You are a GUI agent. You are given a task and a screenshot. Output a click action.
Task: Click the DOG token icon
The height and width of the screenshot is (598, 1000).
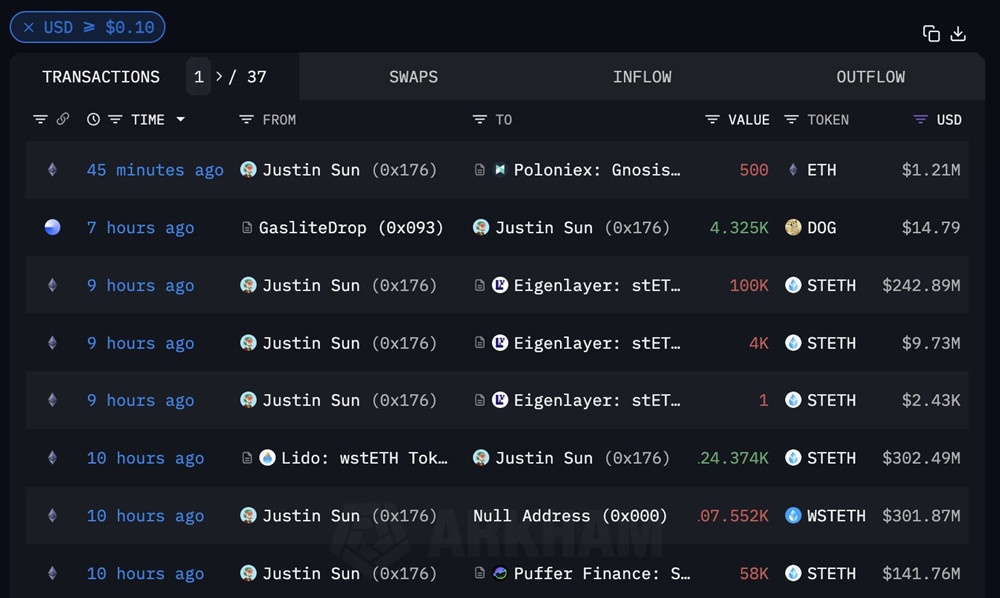pos(793,227)
